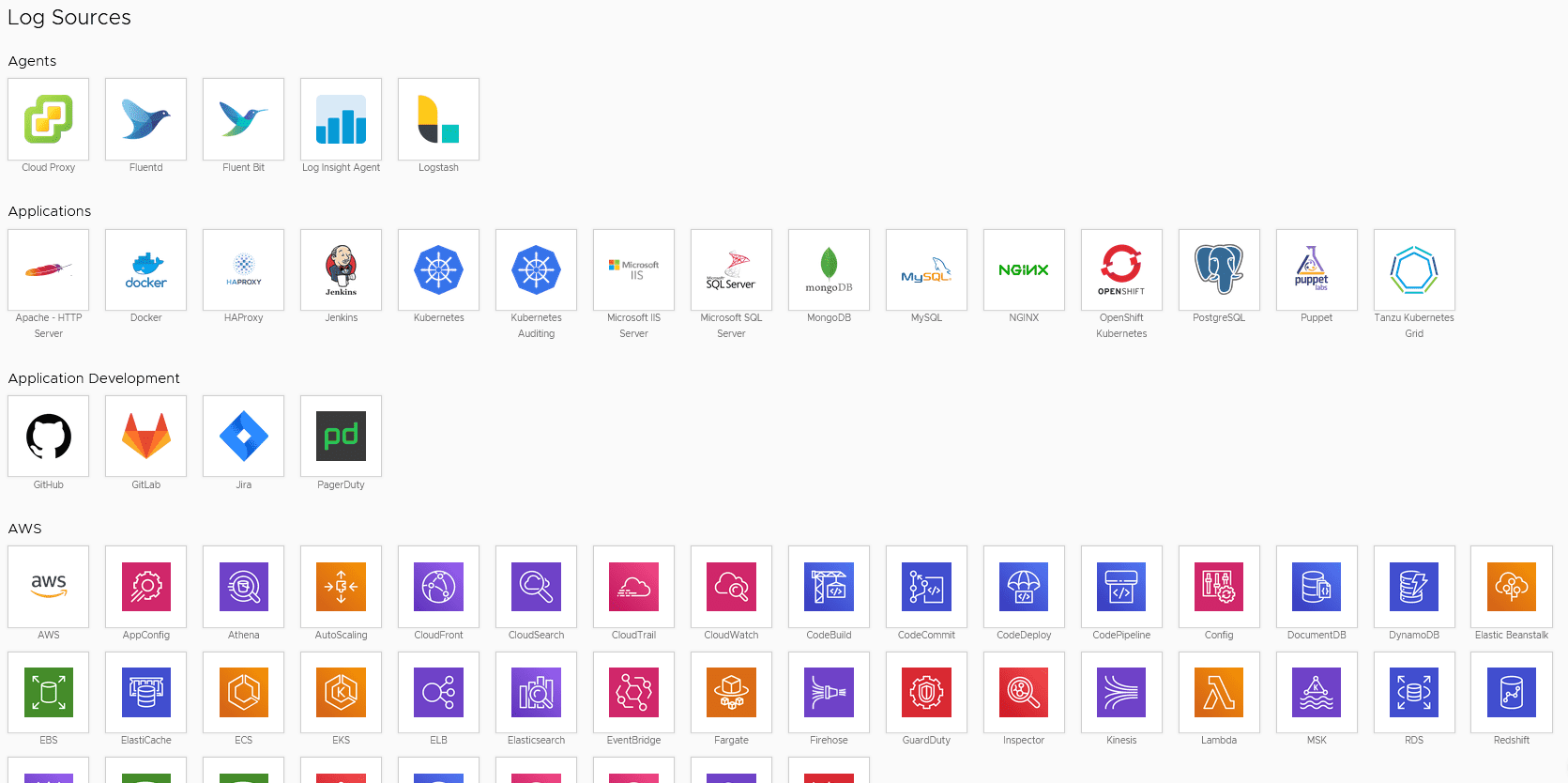The image size is (1568, 783).
Task: Select the RDS icon
Action: pyautogui.click(x=1415, y=693)
